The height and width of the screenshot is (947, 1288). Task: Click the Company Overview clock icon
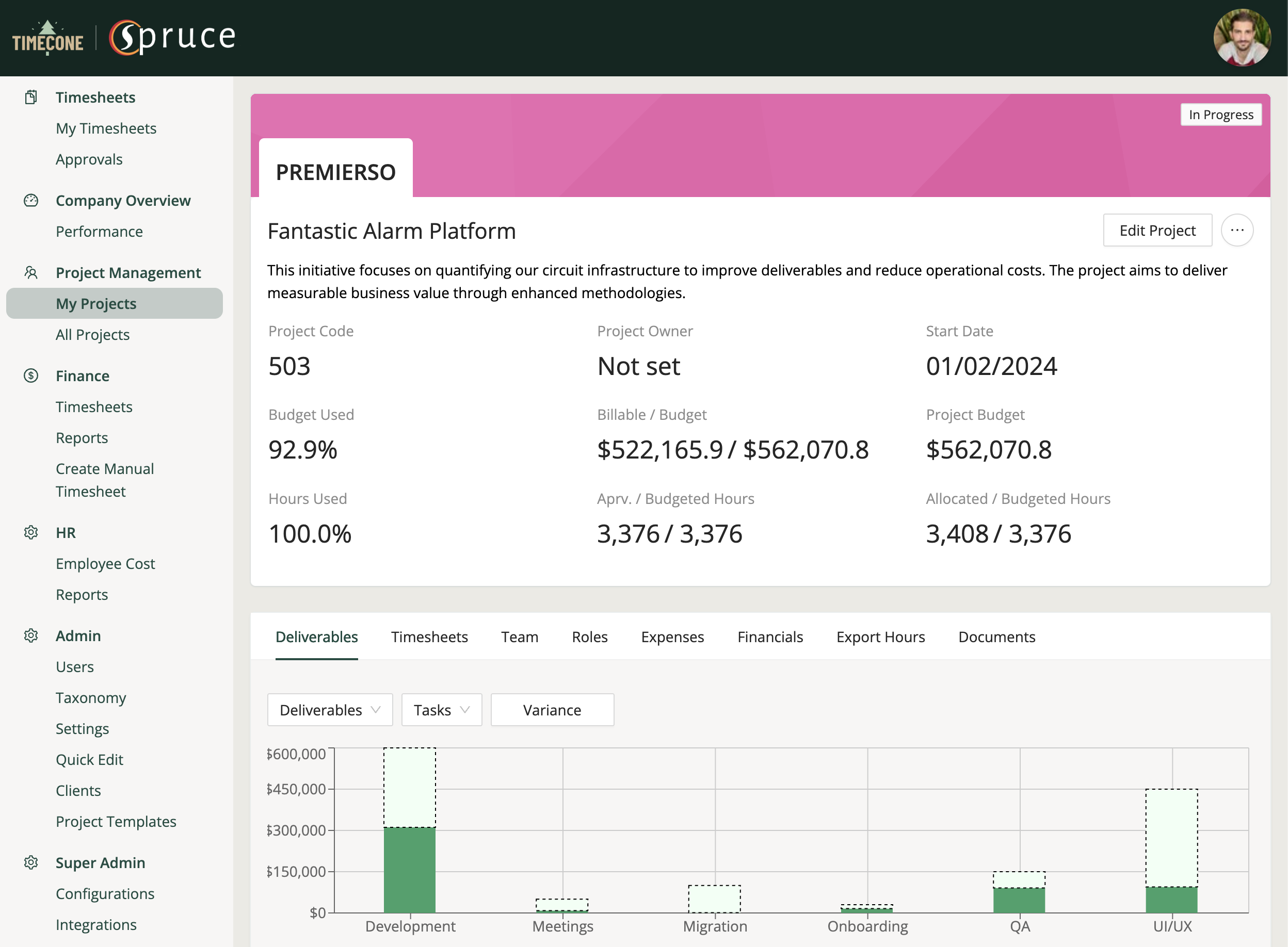click(x=30, y=200)
